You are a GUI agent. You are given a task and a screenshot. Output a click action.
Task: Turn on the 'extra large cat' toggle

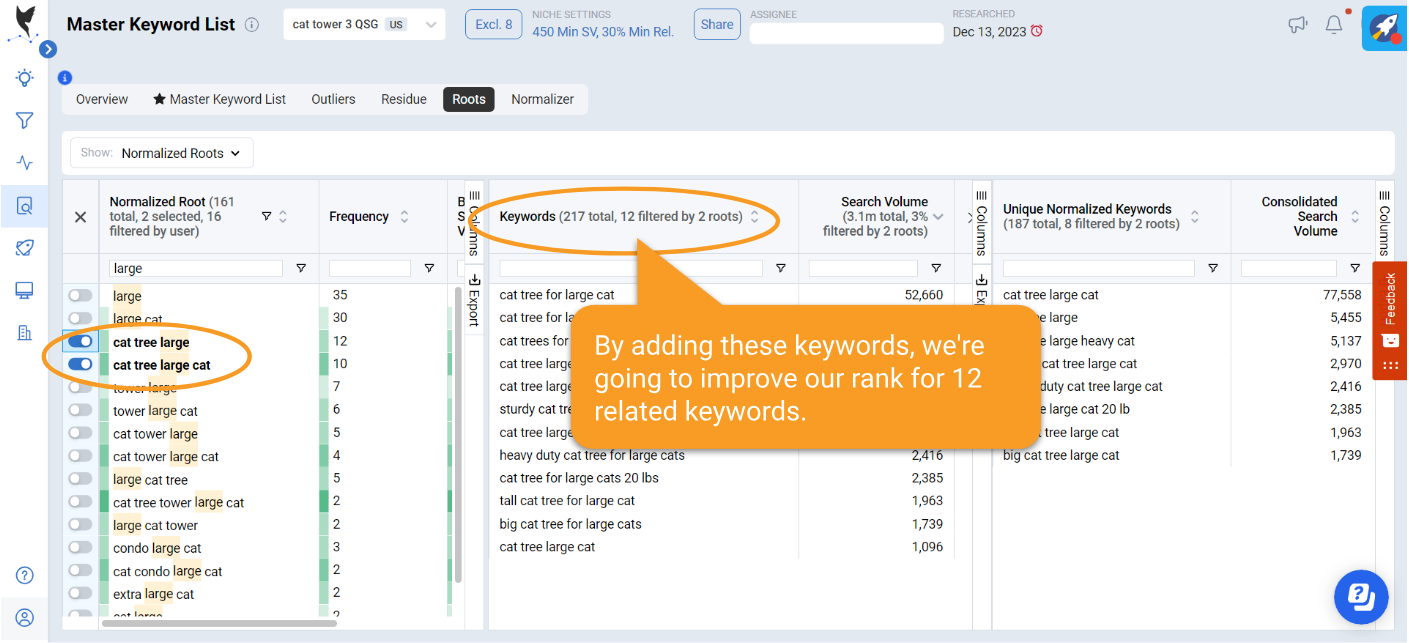tap(80, 593)
